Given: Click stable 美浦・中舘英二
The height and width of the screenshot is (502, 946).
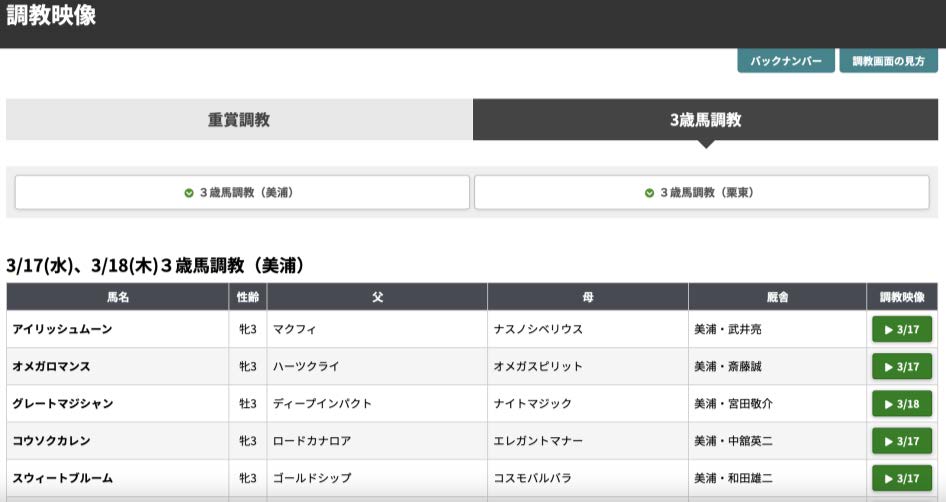Looking at the screenshot, I should point(733,441).
